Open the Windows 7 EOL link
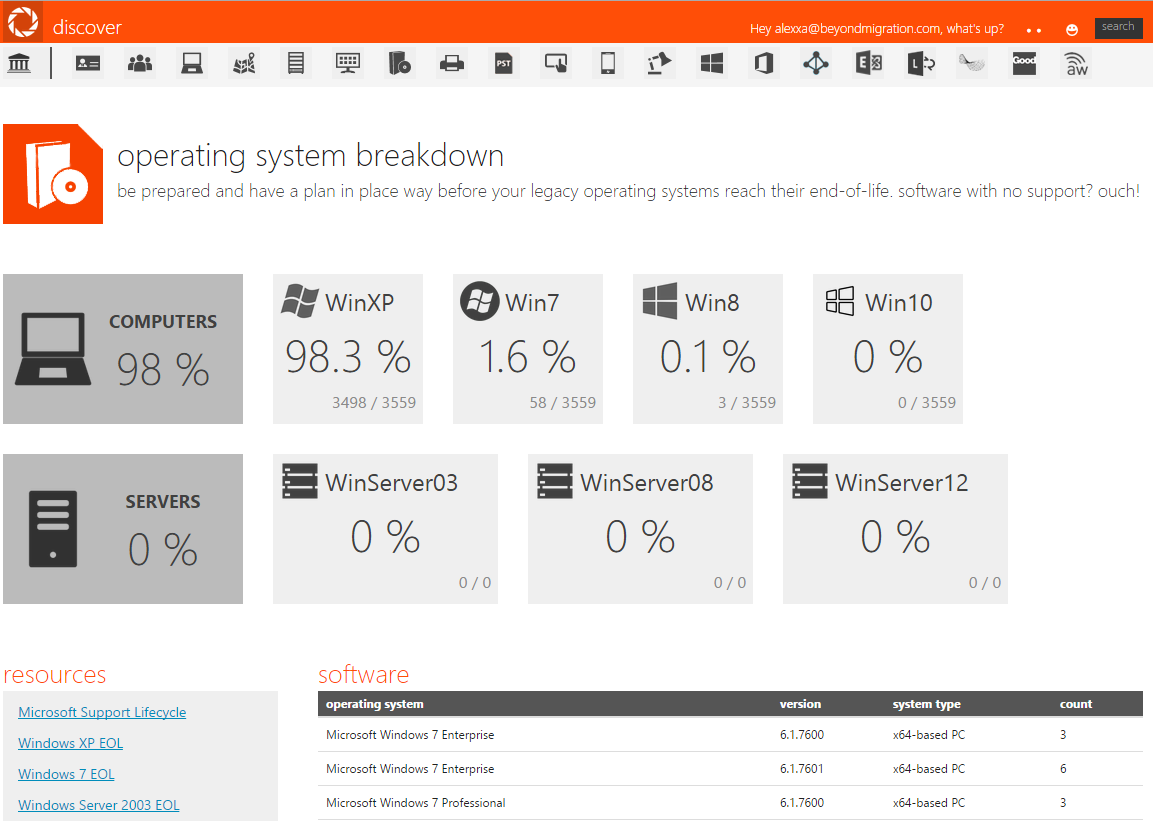 point(66,774)
